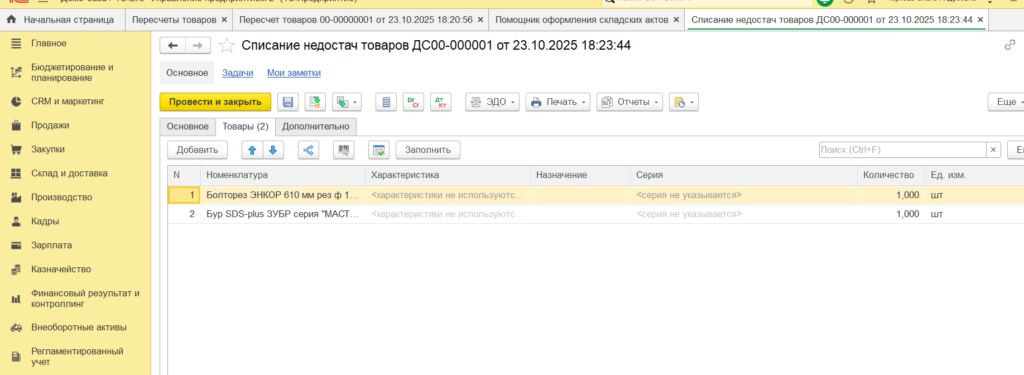Show Dr/Cr accounting entries icon
The image size is (1024, 375).
click(x=413, y=102)
